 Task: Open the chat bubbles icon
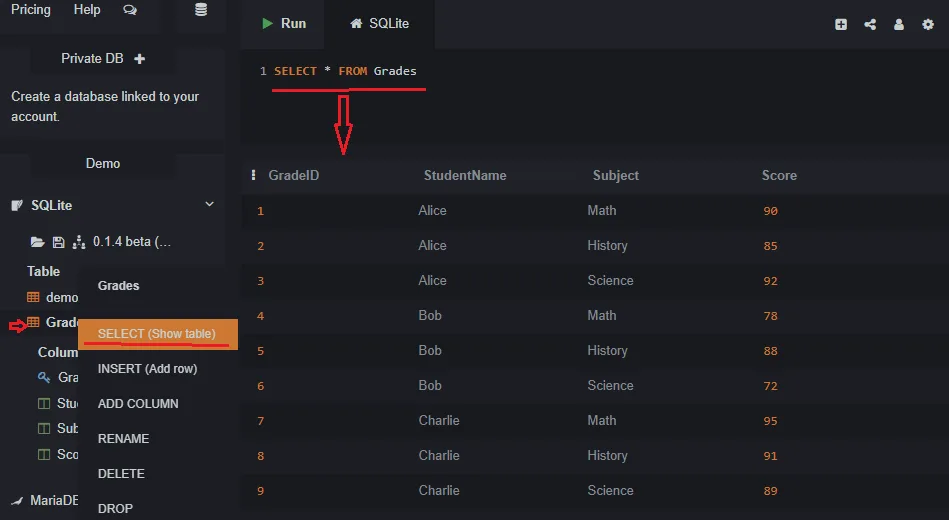point(130,10)
